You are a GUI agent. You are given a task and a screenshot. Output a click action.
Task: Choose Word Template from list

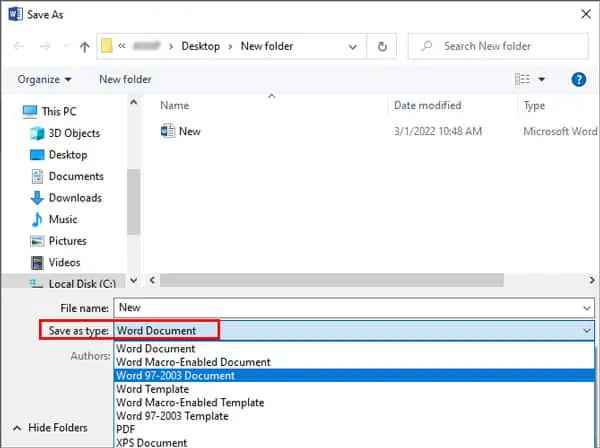[x=354, y=389]
